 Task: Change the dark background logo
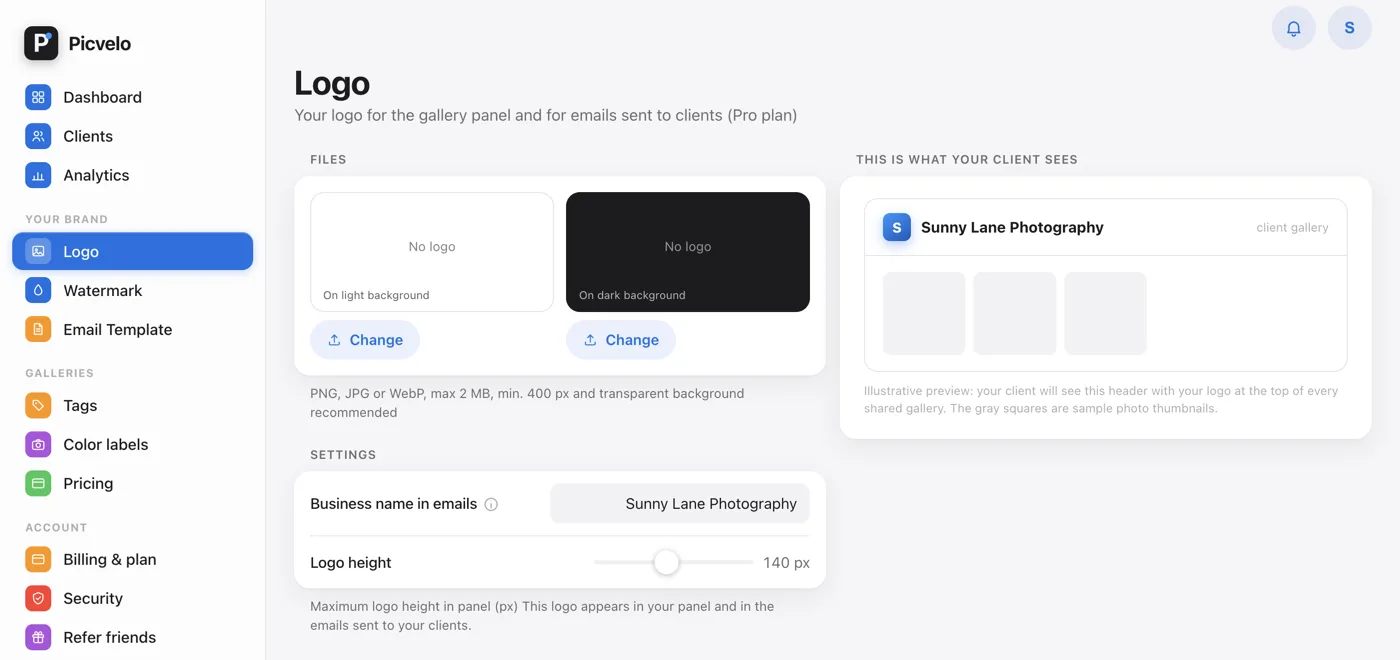(x=621, y=340)
